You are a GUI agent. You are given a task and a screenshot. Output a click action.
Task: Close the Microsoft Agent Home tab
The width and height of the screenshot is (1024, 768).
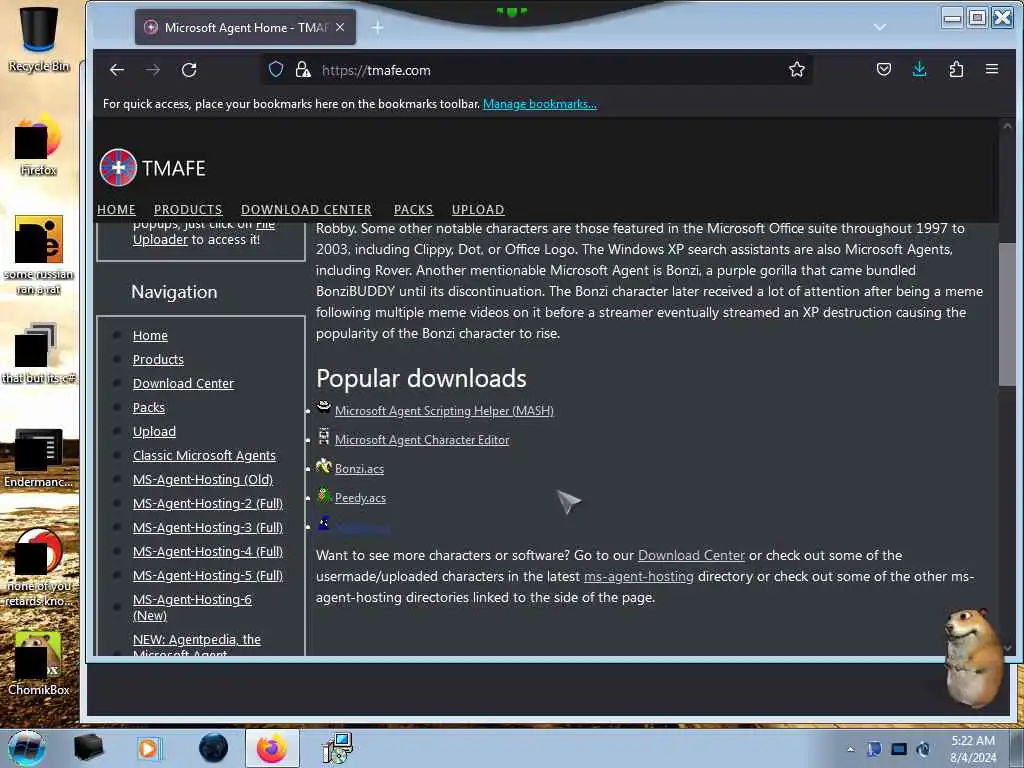tap(340, 27)
